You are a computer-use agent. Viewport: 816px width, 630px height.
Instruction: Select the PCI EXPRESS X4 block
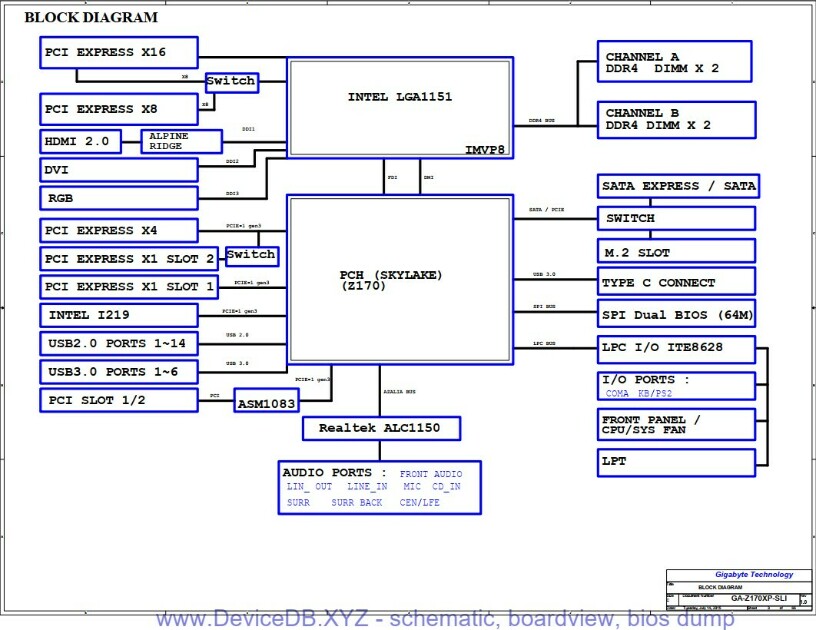119,230
